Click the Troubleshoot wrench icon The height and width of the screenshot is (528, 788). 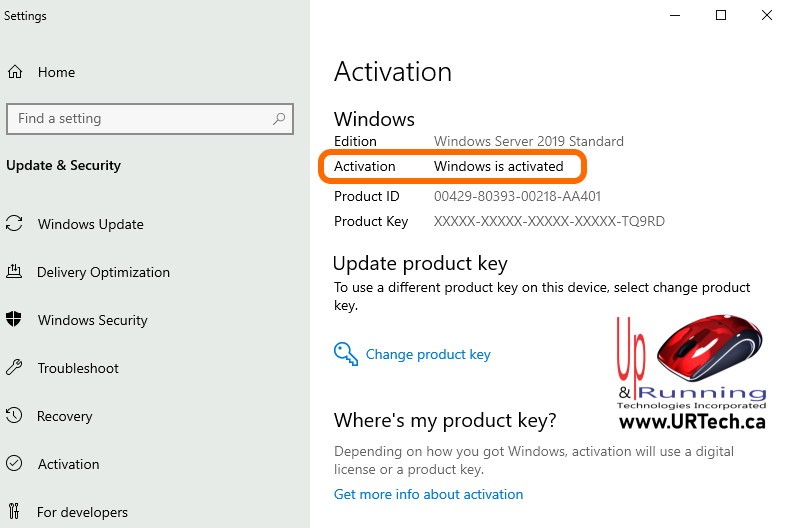tap(15, 368)
